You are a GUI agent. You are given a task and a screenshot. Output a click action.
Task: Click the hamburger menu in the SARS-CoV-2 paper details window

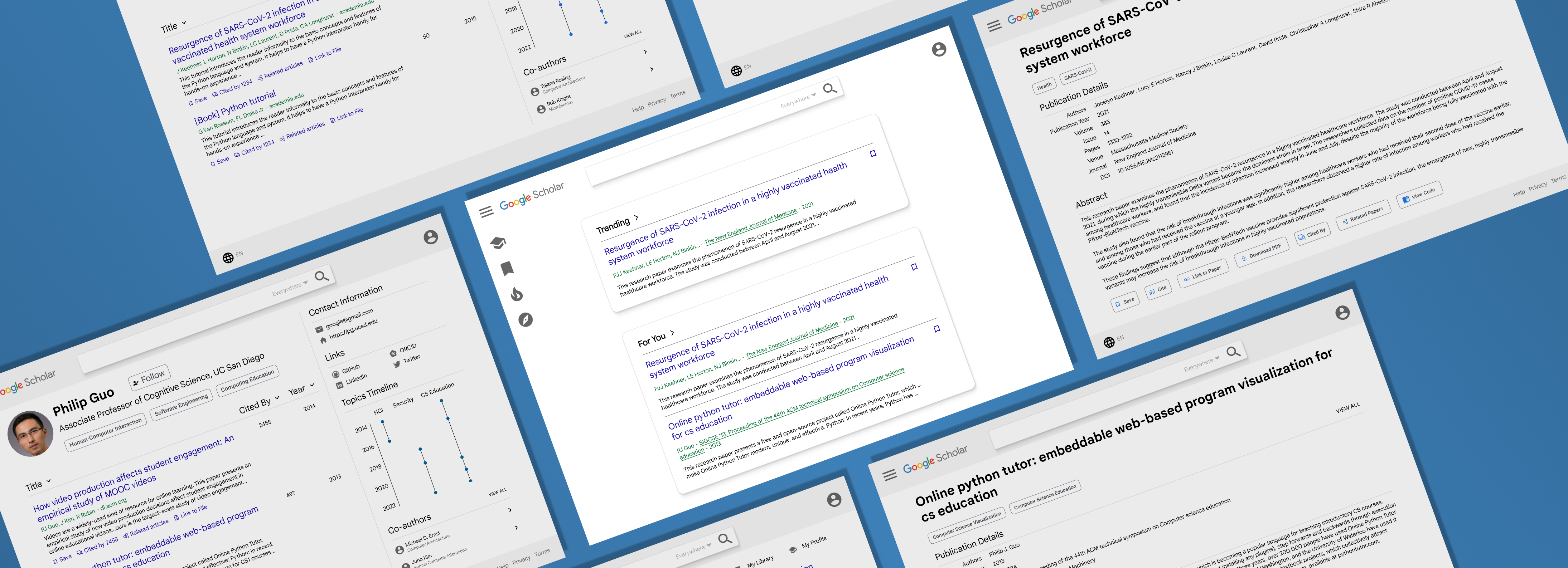(994, 25)
